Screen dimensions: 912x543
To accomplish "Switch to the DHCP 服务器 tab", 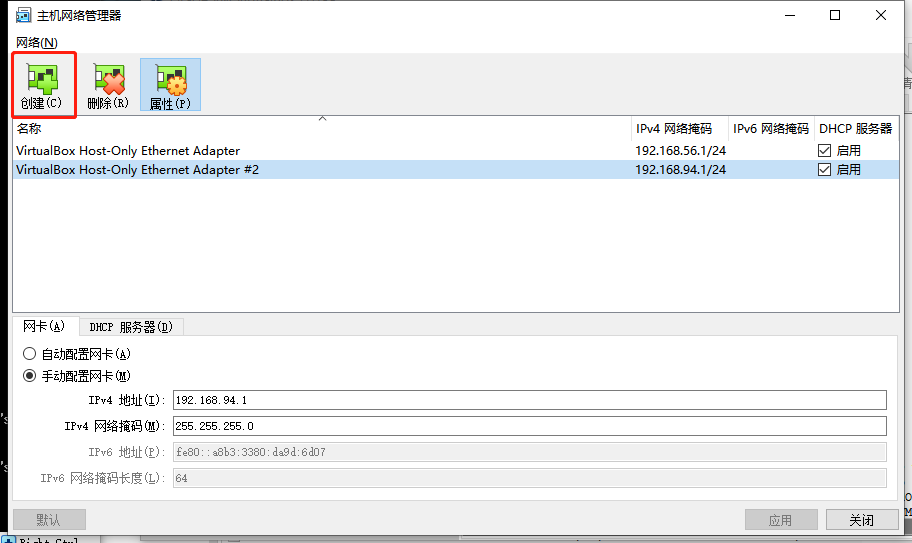I will 130,327.
